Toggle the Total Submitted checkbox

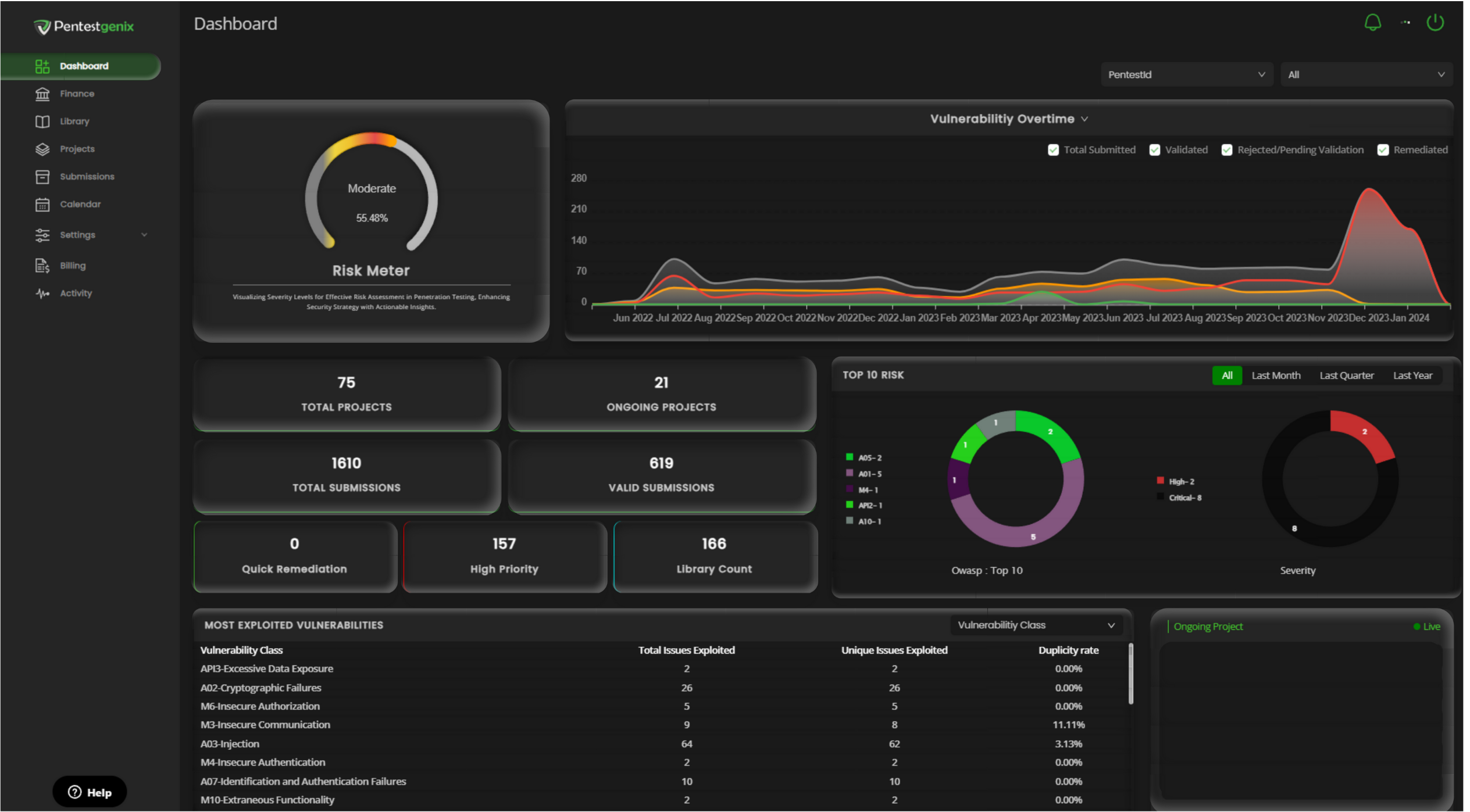pos(1053,150)
